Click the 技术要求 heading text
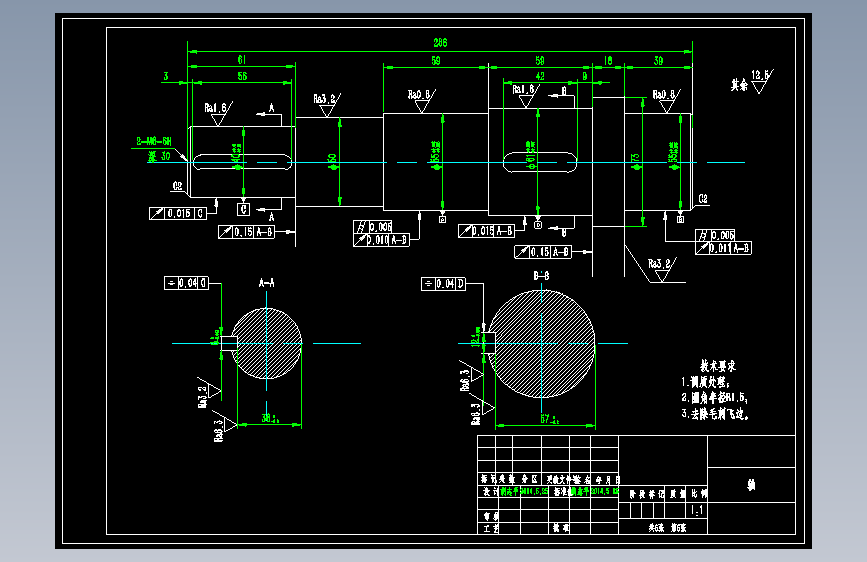867x562 pixels. [718, 366]
